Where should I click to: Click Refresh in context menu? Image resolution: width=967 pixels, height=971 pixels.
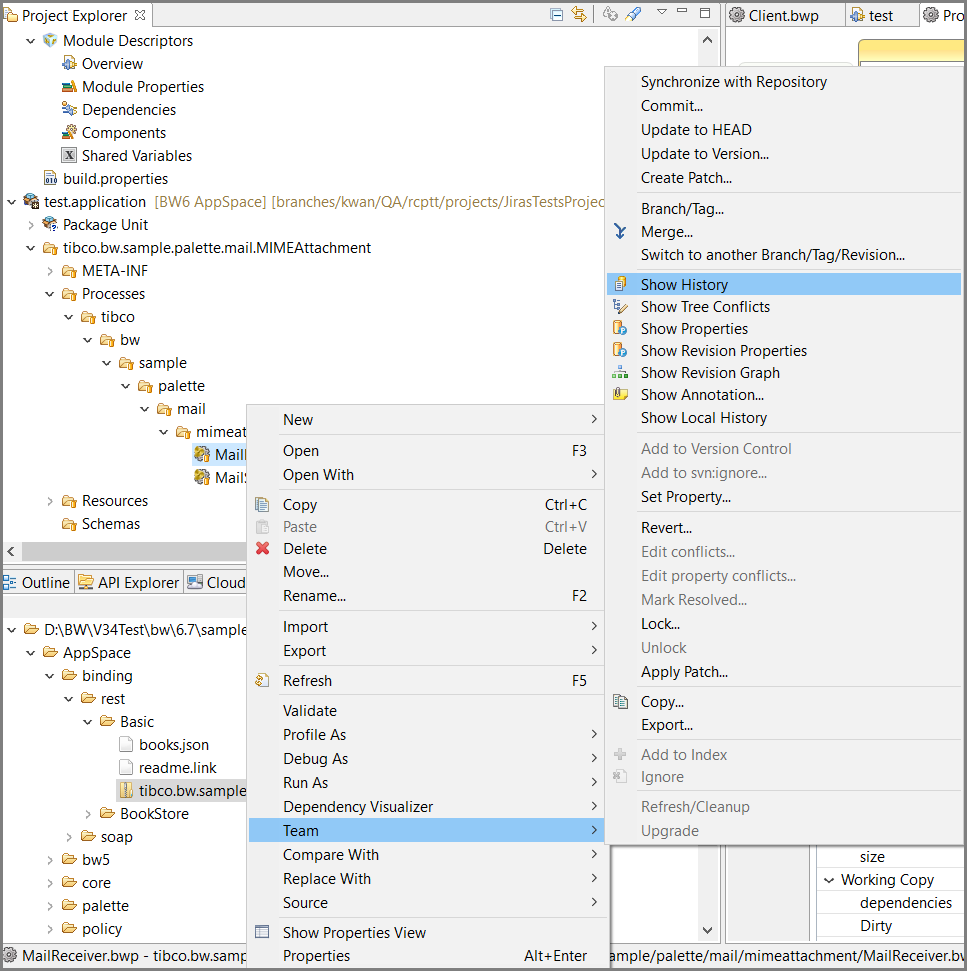[x=426, y=681]
